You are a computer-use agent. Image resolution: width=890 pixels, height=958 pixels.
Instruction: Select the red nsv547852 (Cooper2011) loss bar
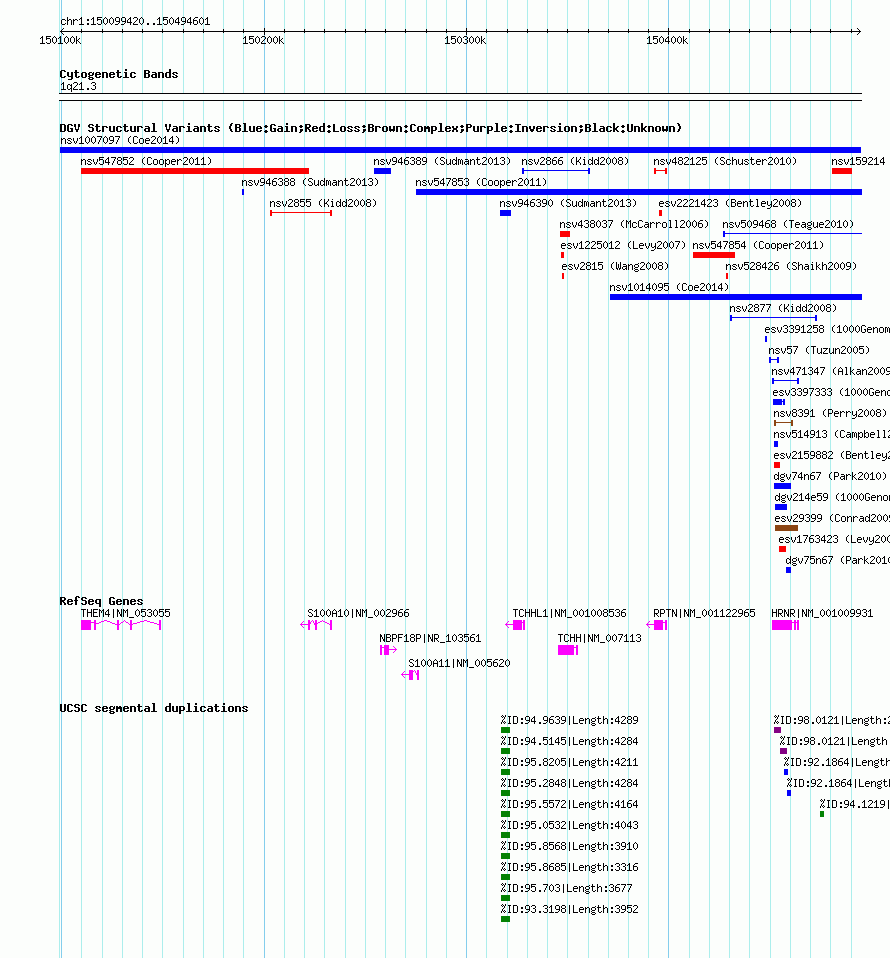tap(195, 171)
